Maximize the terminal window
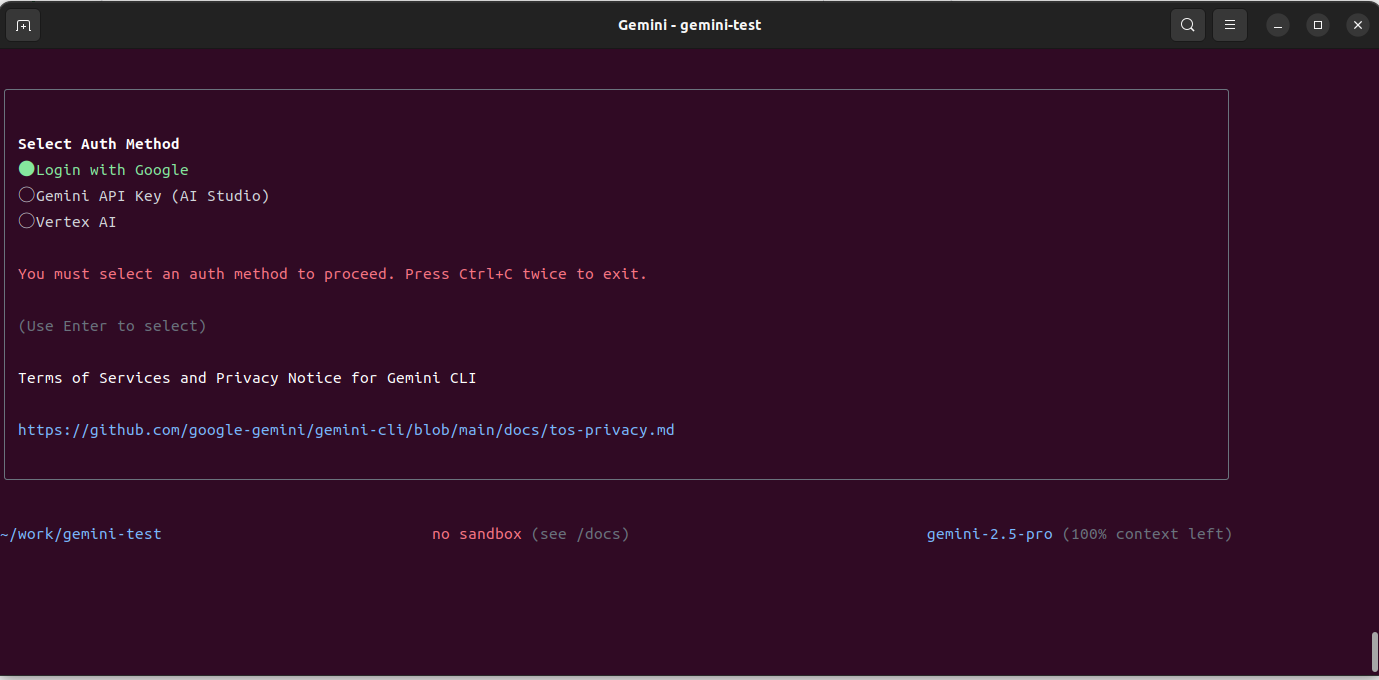 click(x=1317, y=24)
